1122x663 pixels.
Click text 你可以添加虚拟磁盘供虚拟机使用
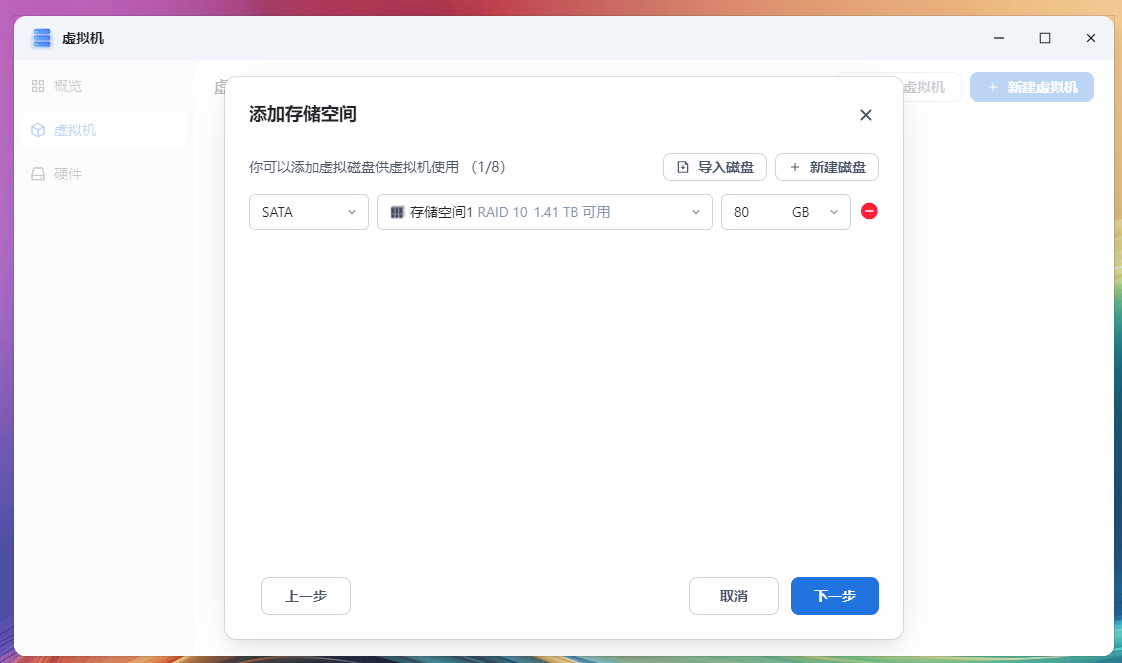pyautogui.click(x=354, y=167)
